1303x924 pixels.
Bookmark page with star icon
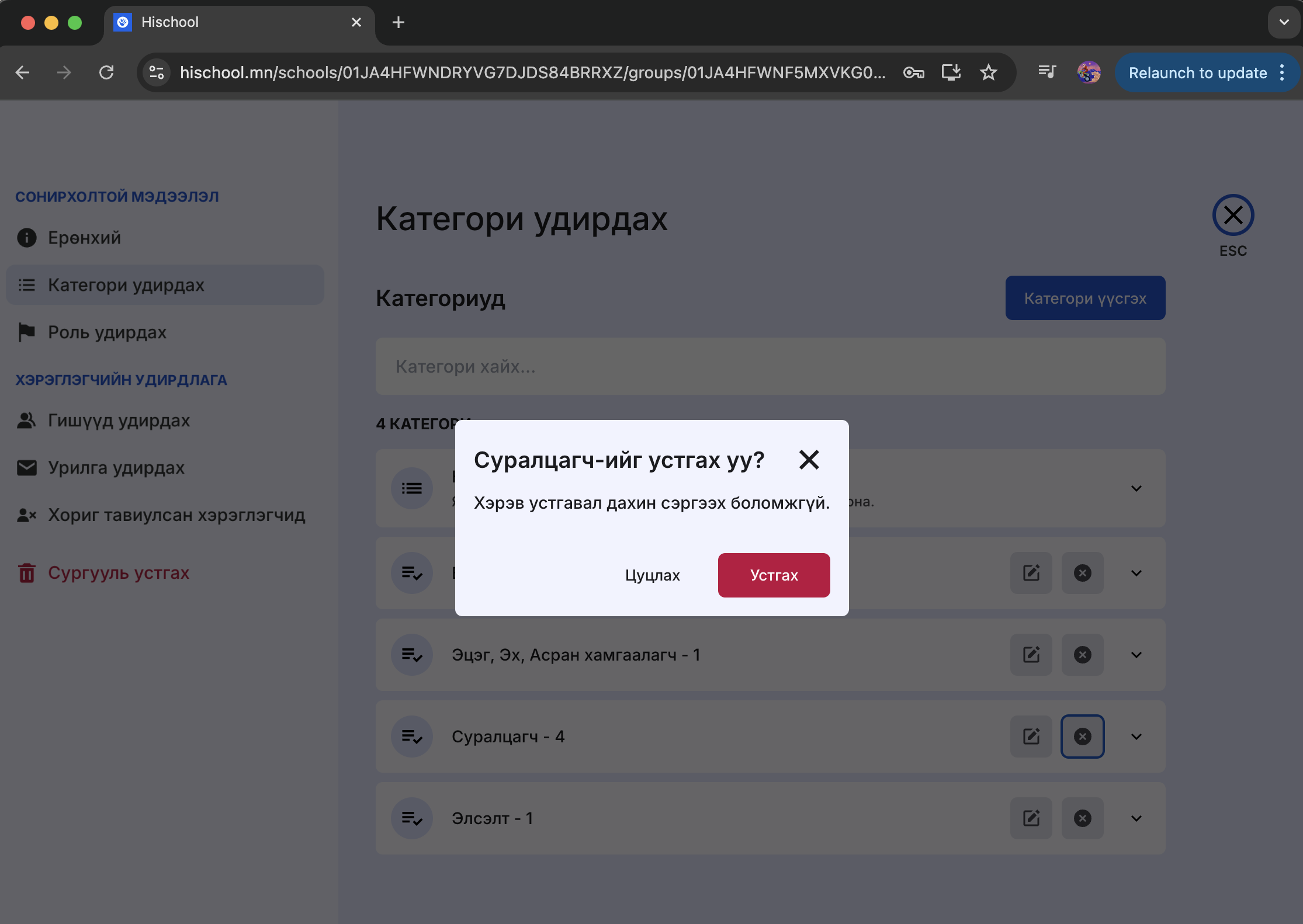(988, 72)
